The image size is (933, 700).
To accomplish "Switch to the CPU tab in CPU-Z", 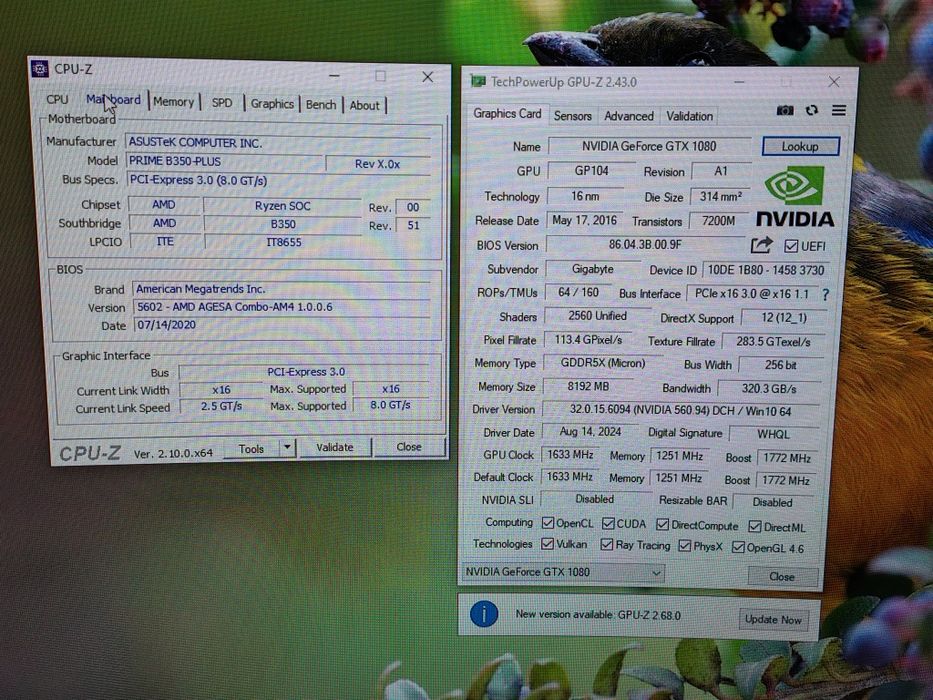I will coord(57,99).
